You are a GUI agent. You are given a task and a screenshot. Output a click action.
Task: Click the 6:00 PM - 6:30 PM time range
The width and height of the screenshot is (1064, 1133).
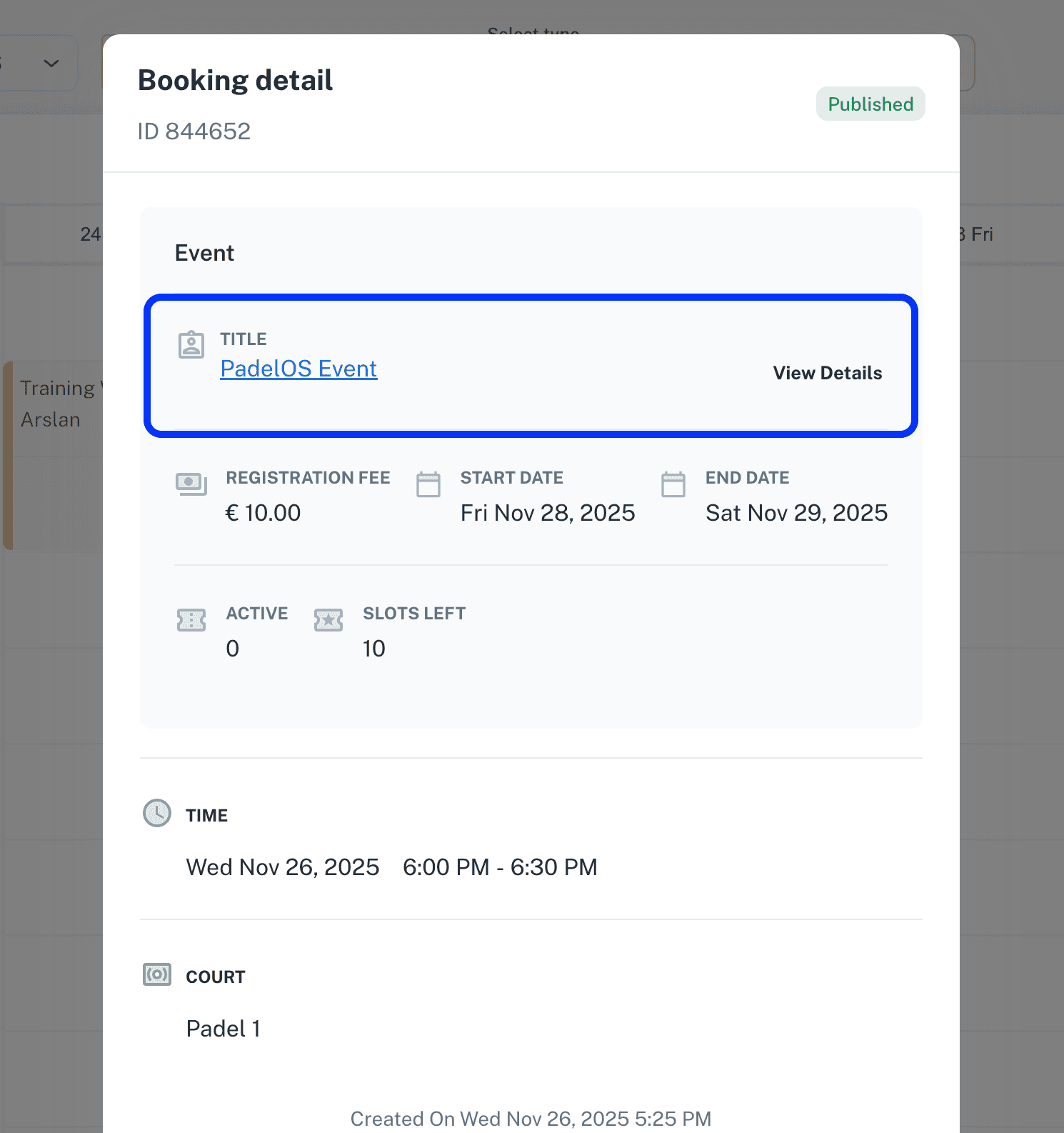coord(500,867)
